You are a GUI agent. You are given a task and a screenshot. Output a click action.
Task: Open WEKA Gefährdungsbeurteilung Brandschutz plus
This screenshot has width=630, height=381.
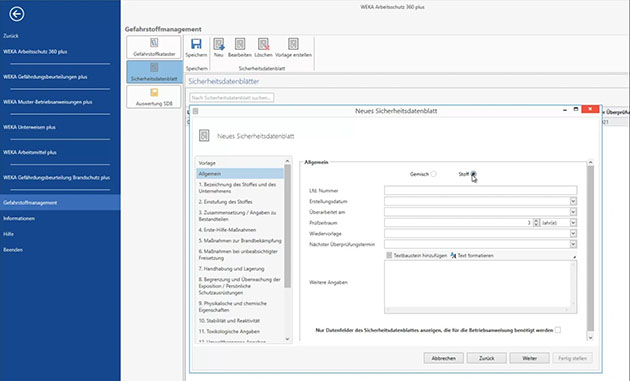[x=56, y=178]
